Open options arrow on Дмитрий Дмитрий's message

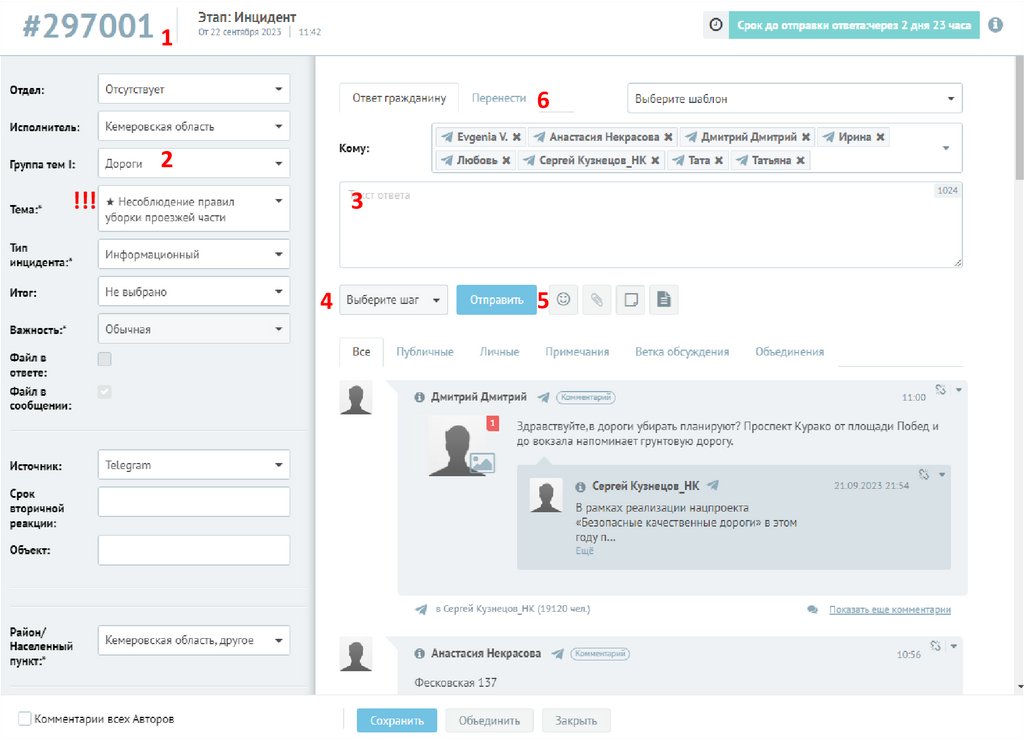(959, 390)
